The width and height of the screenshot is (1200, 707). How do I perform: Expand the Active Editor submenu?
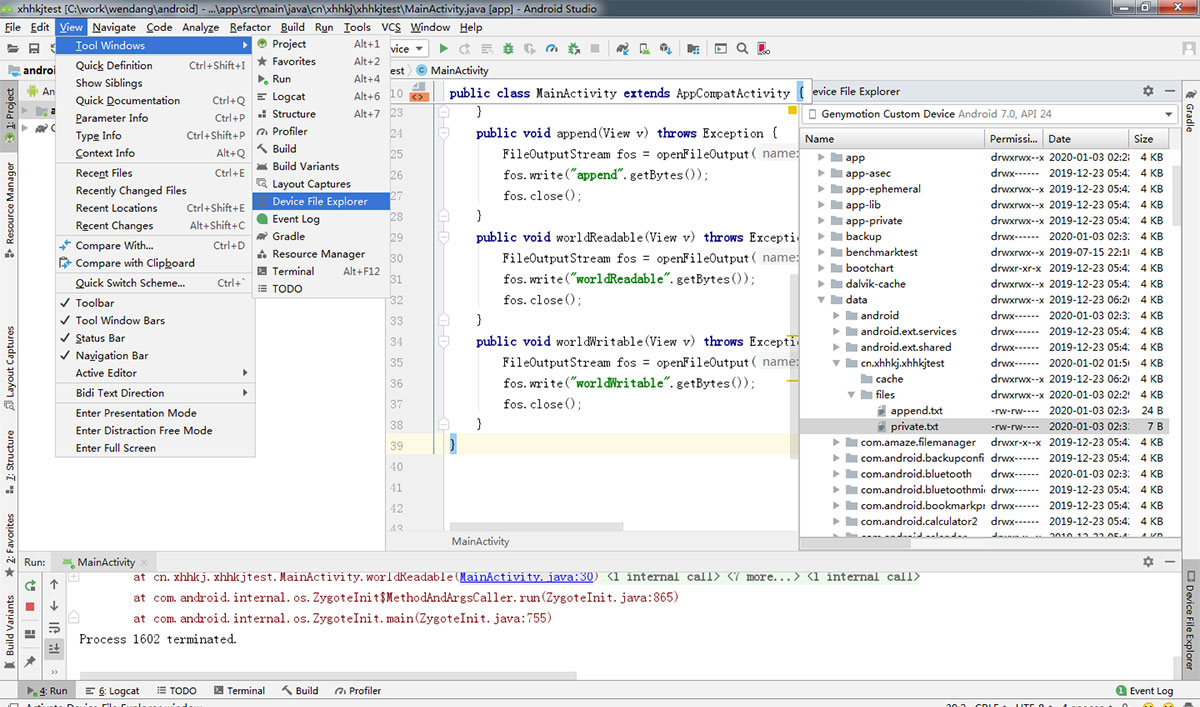coord(155,373)
